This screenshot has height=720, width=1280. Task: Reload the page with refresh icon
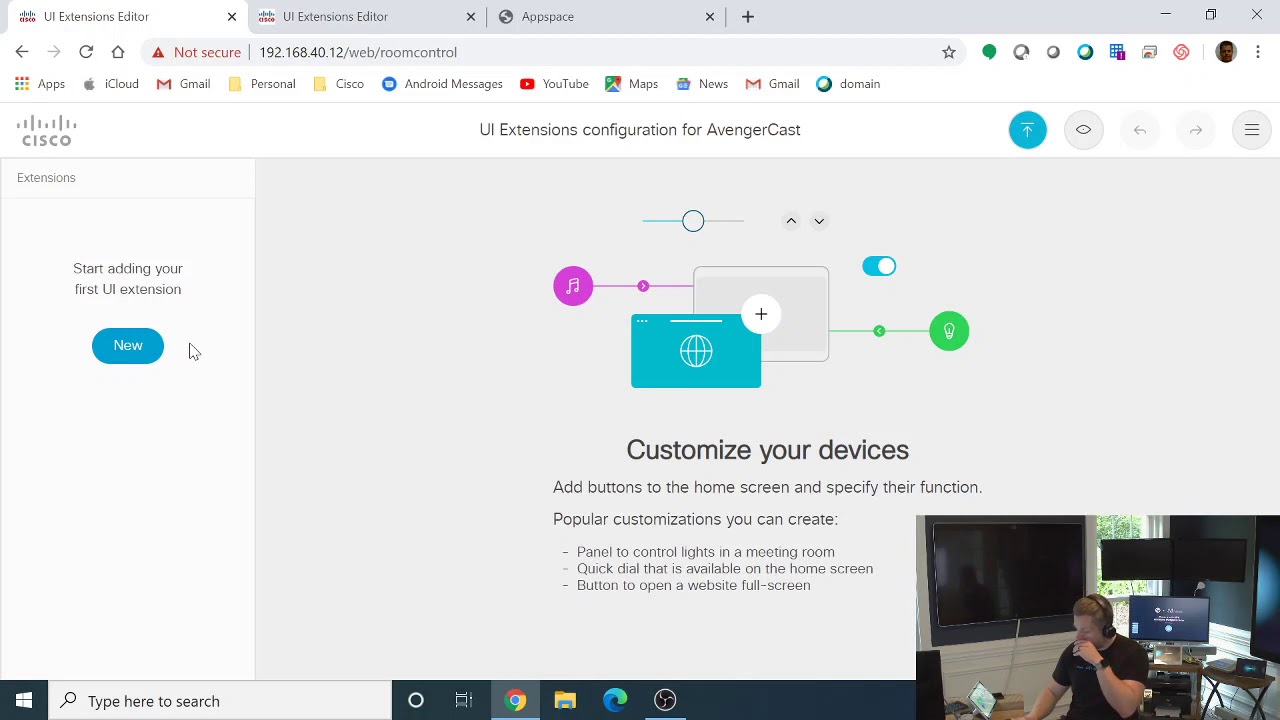tap(86, 52)
